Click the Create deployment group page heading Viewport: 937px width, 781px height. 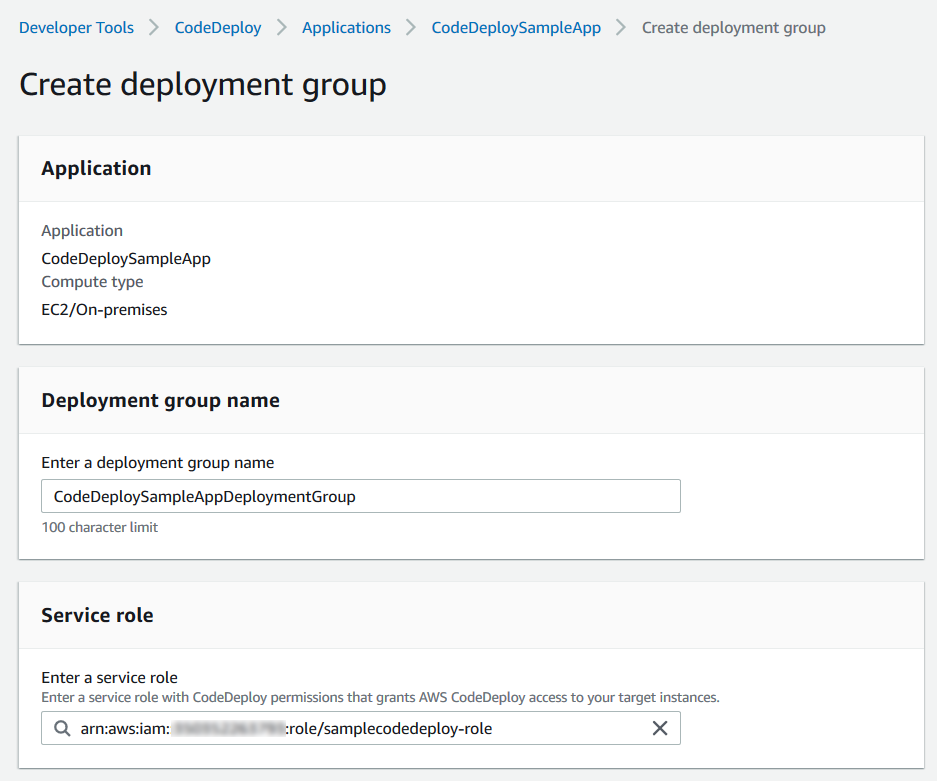[x=203, y=84]
